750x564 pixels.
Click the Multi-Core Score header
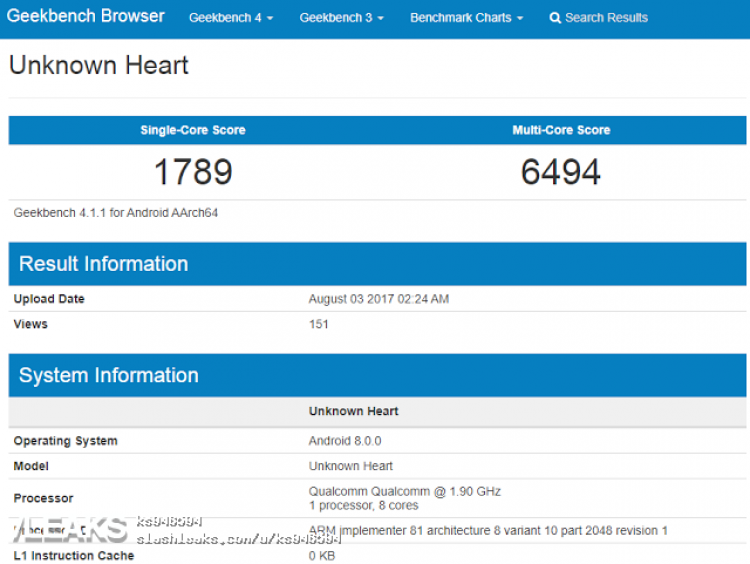coord(561,130)
